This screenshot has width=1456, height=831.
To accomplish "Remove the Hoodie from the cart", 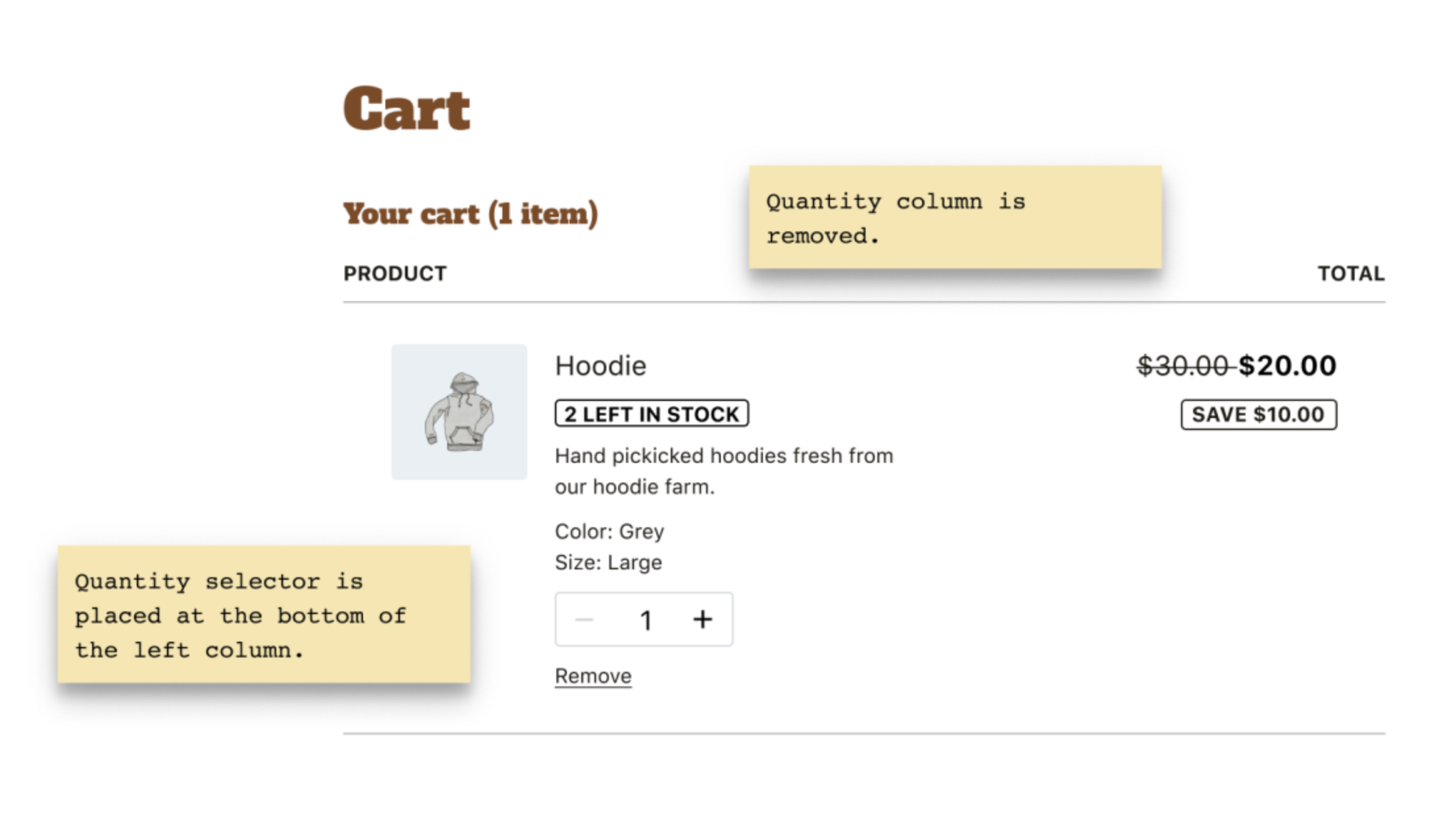I will (x=593, y=675).
